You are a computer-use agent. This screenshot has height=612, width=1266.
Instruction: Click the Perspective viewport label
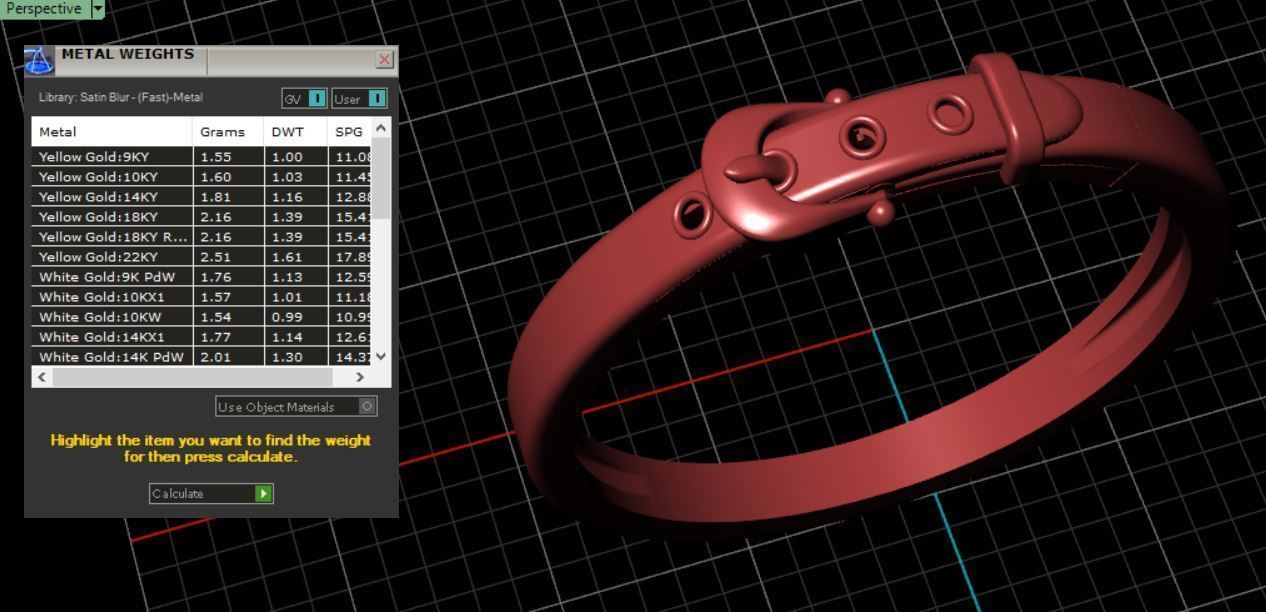pos(44,9)
